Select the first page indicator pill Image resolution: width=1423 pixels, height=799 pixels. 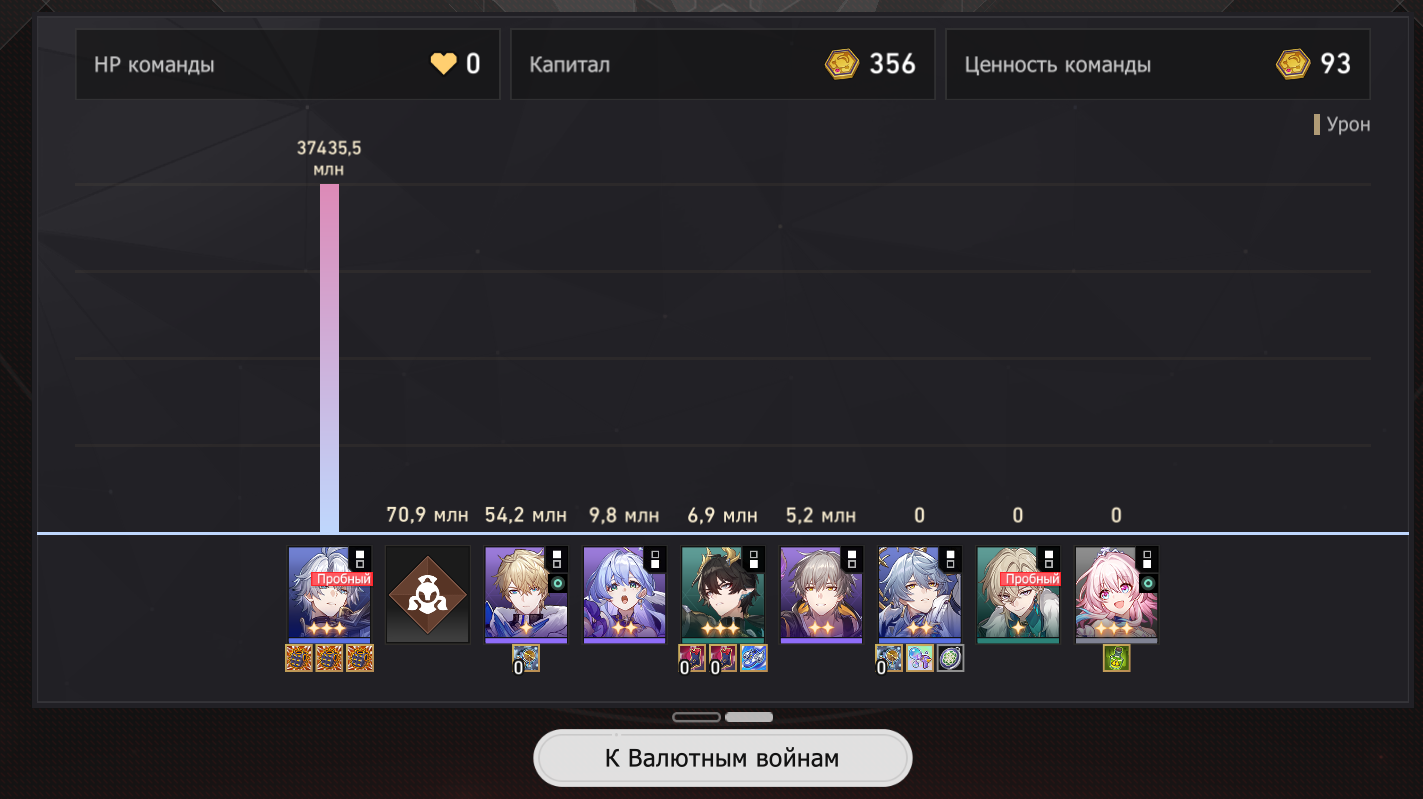(696, 717)
